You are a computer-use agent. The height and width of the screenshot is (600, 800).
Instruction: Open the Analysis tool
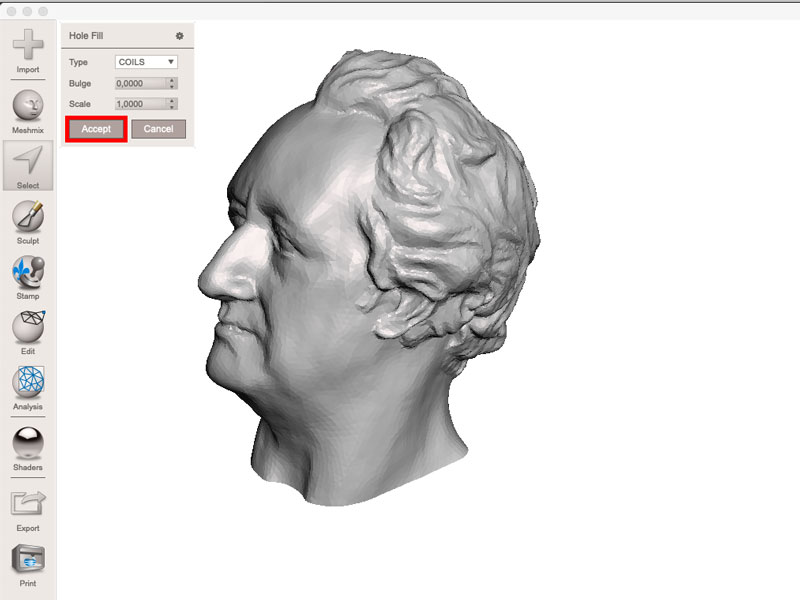point(28,388)
